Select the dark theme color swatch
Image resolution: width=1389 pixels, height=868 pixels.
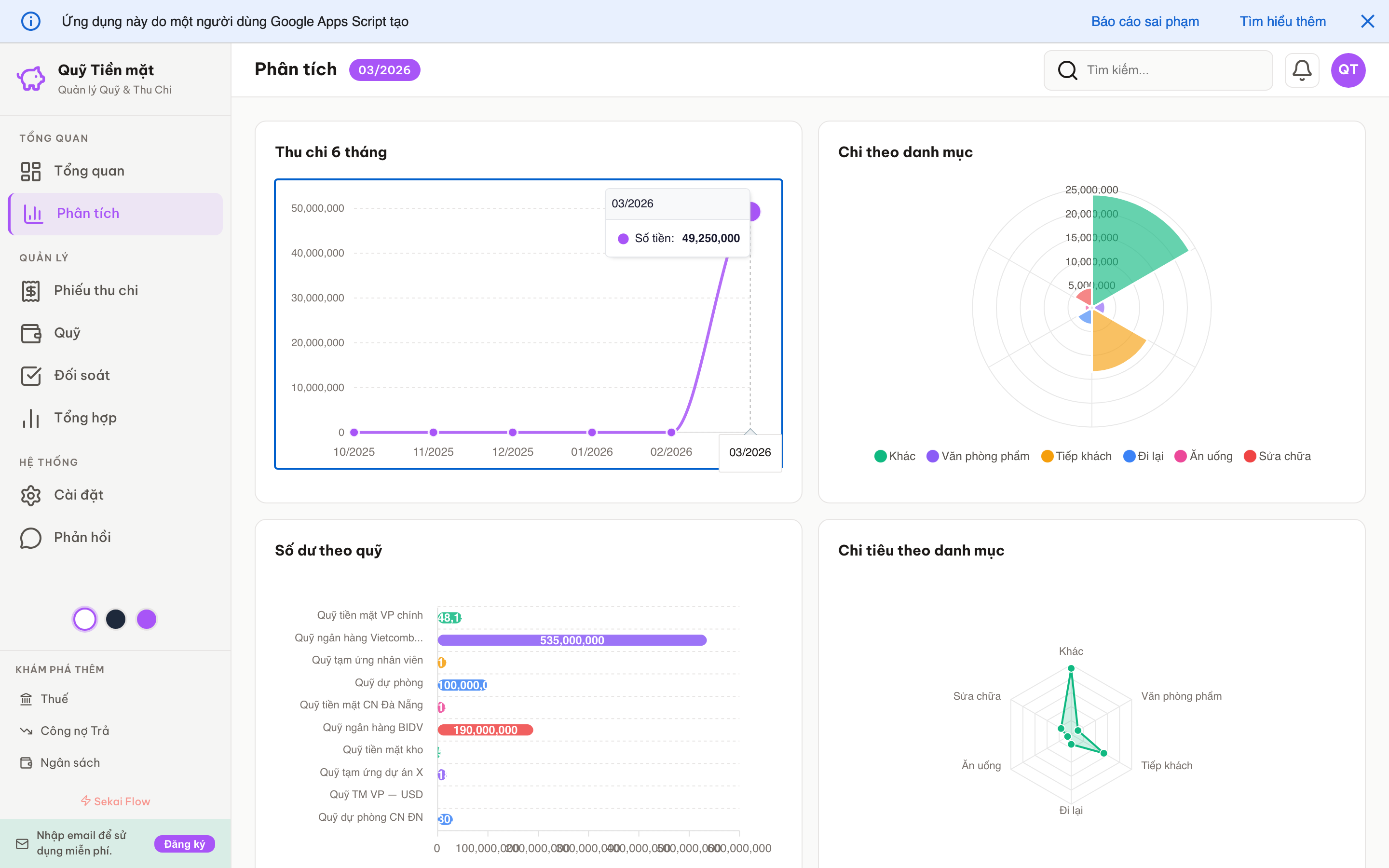click(116, 619)
